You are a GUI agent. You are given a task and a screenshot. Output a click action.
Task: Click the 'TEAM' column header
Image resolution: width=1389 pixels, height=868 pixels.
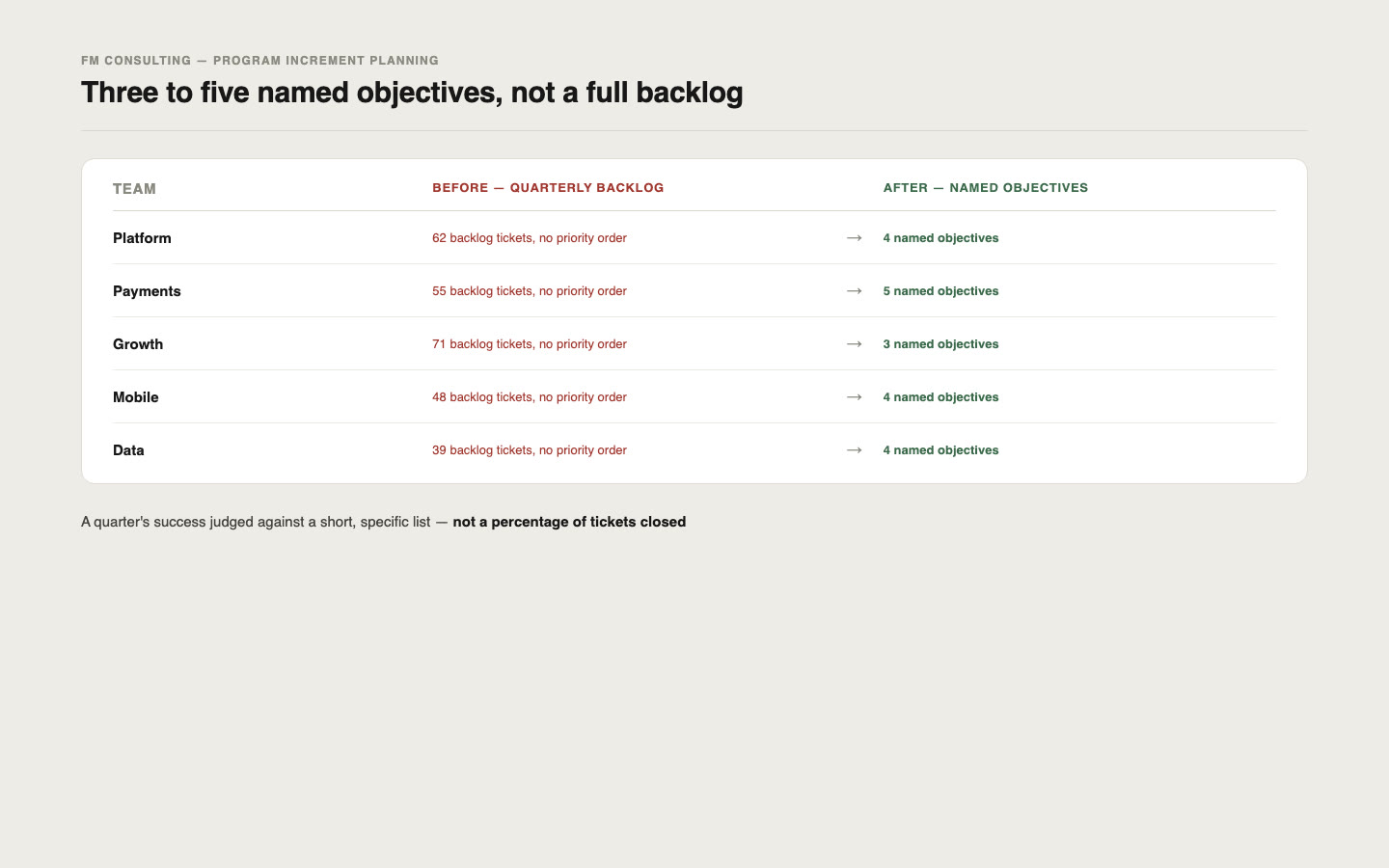coord(134,189)
